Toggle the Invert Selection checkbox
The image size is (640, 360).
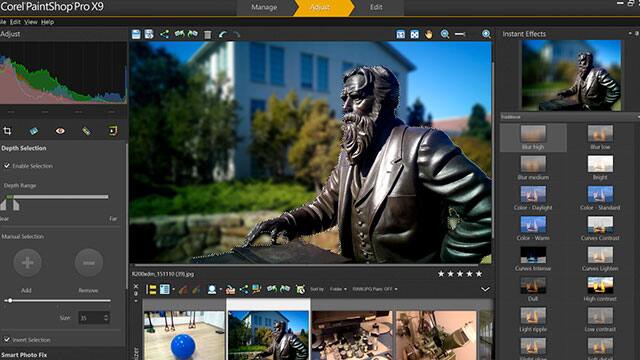click(x=7, y=339)
